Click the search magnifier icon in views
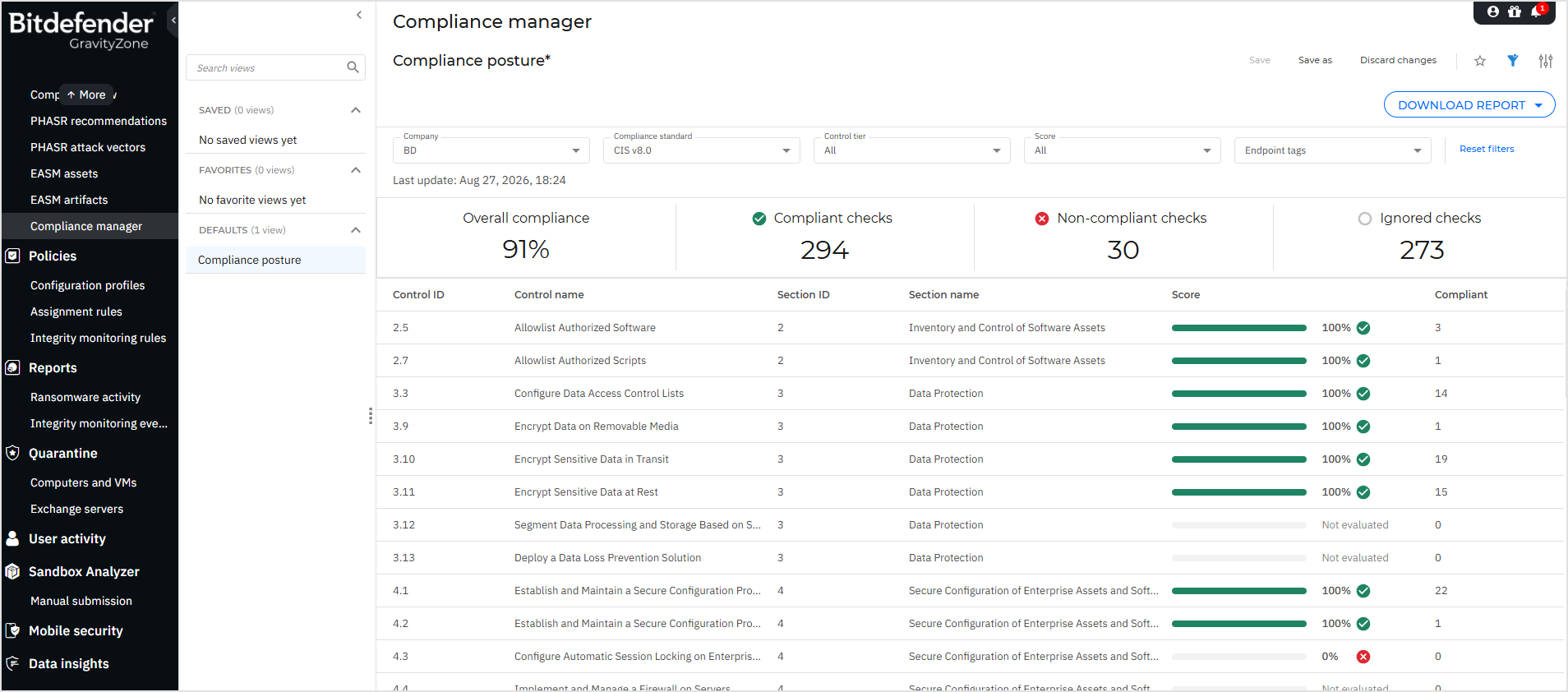Screen dimensions: 1568x692 (353, 67)
